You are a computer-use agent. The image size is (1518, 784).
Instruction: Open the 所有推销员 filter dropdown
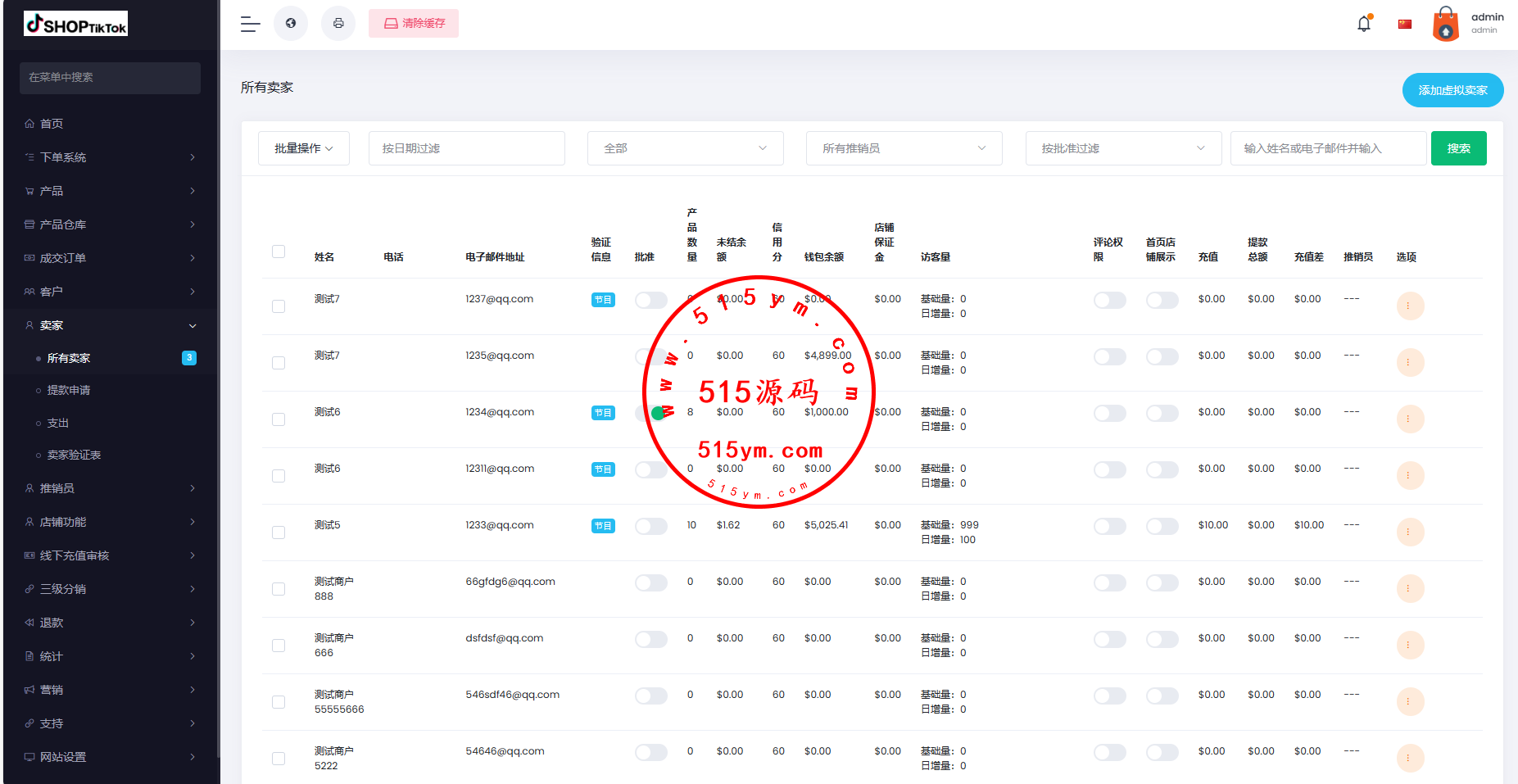pyautogui.click(x=904, y=148)
